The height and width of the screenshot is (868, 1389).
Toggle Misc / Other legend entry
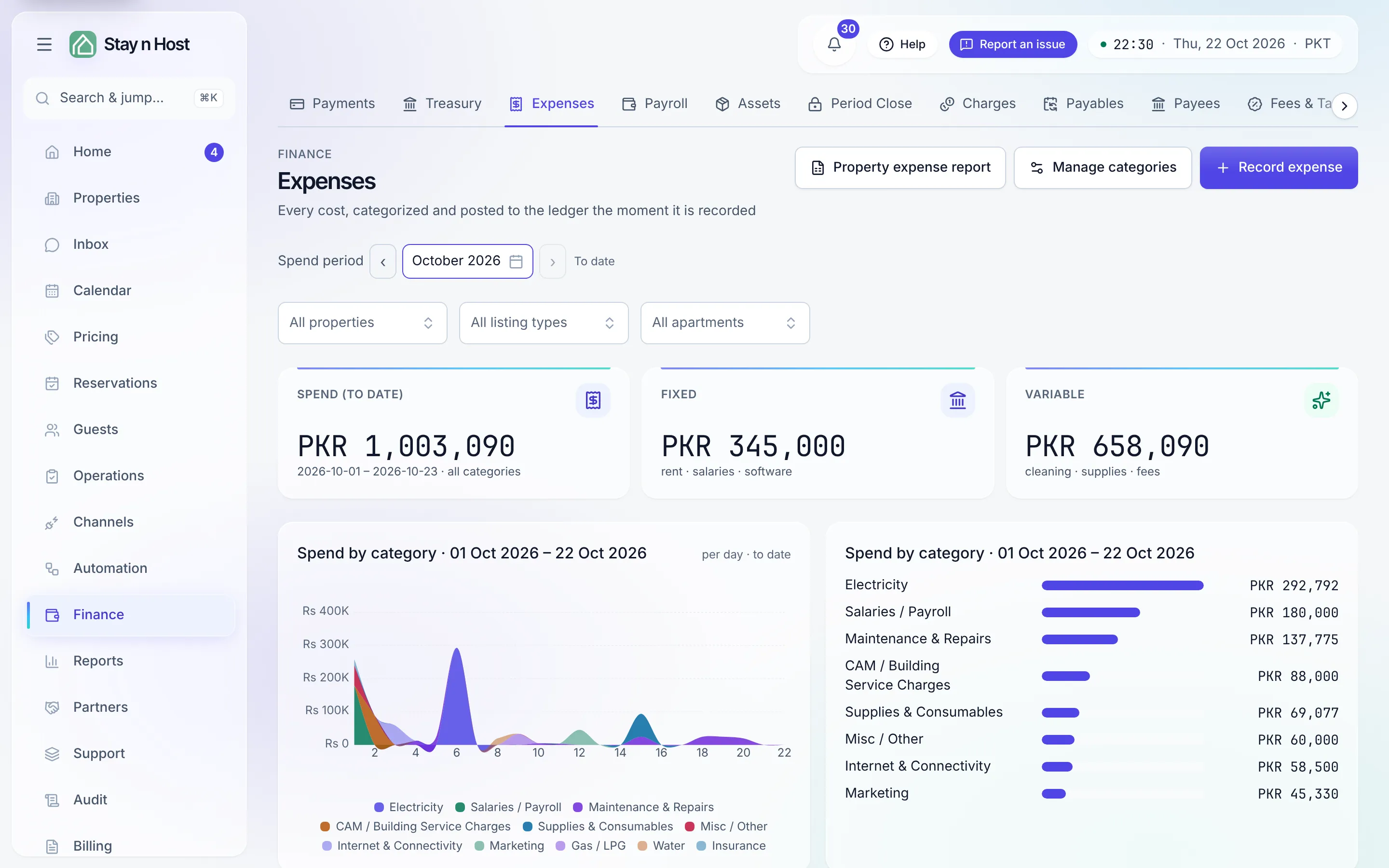pyautogui.click(x=726, y=827)
